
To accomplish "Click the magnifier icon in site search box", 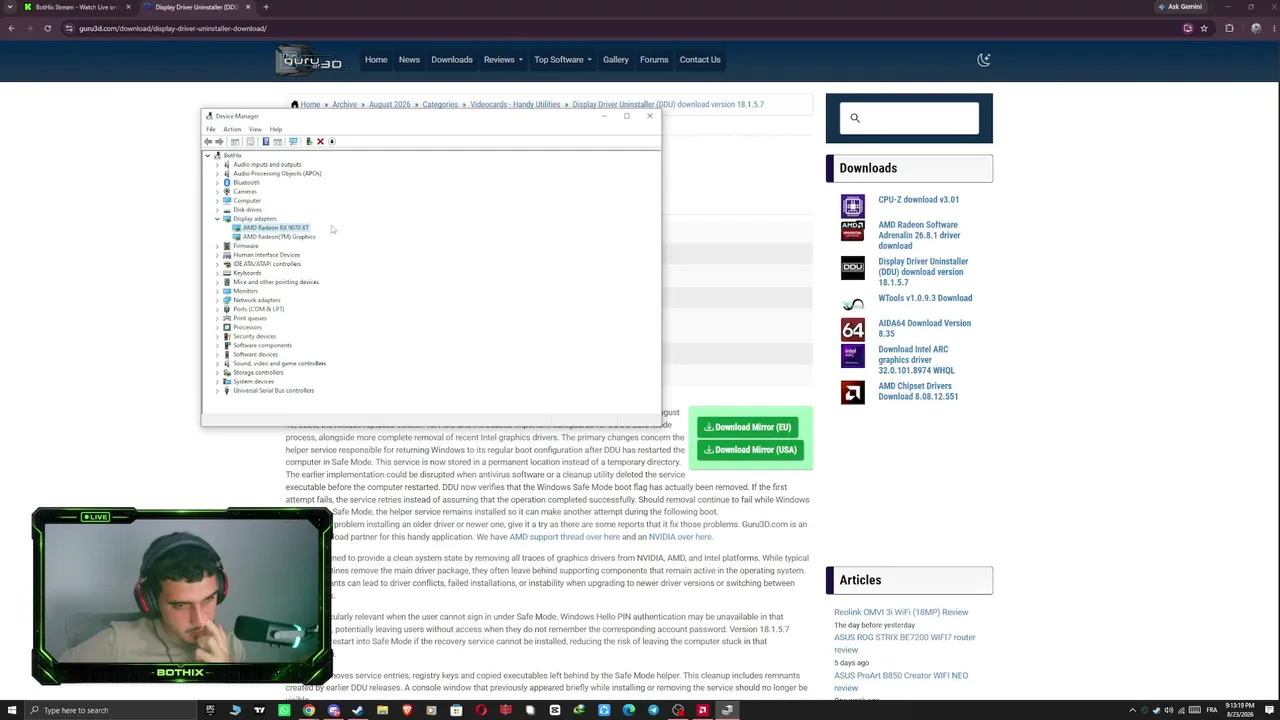I will coord(855,118).
